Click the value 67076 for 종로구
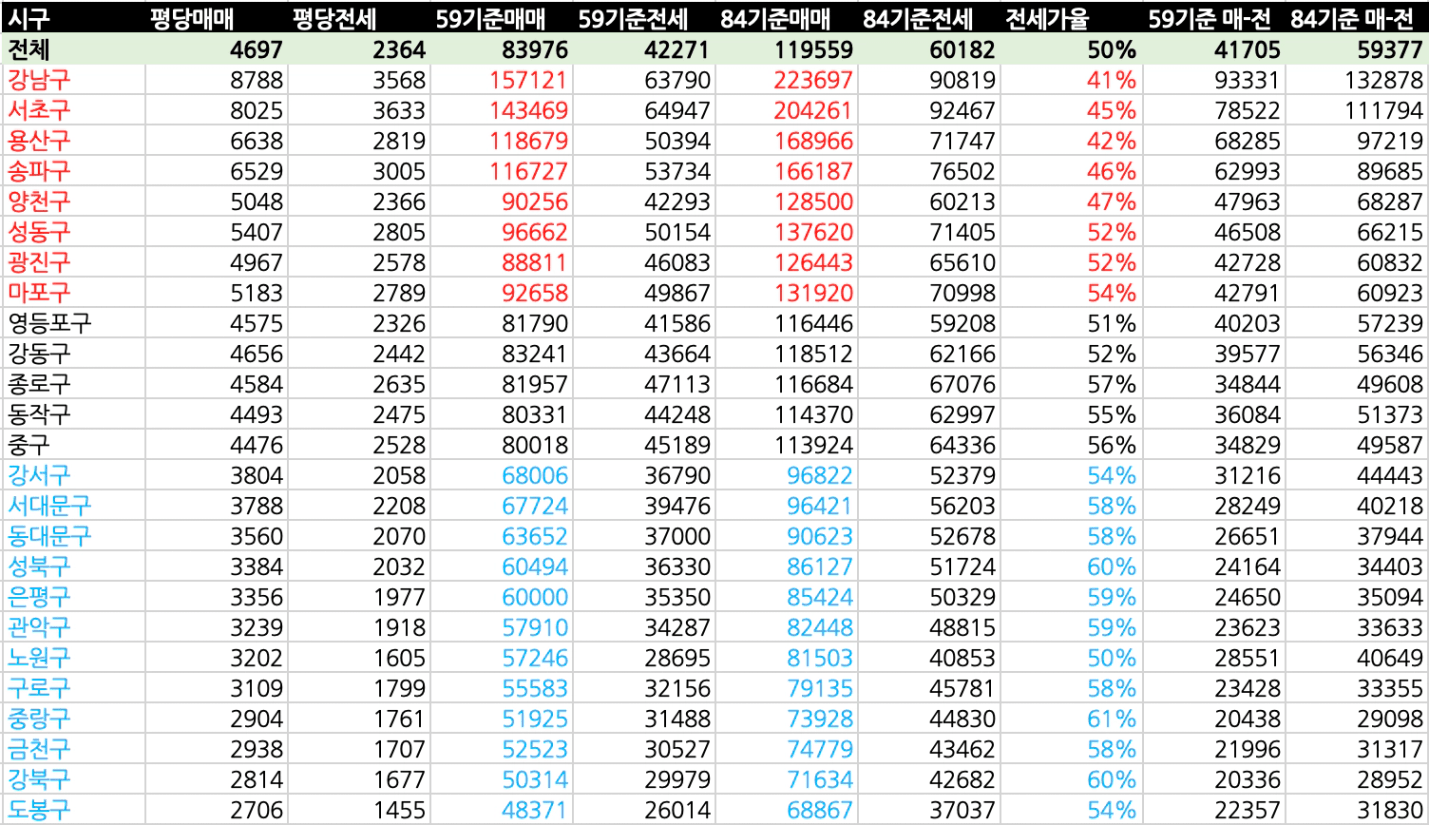1429x825 pixels. (x=965, y=384)
